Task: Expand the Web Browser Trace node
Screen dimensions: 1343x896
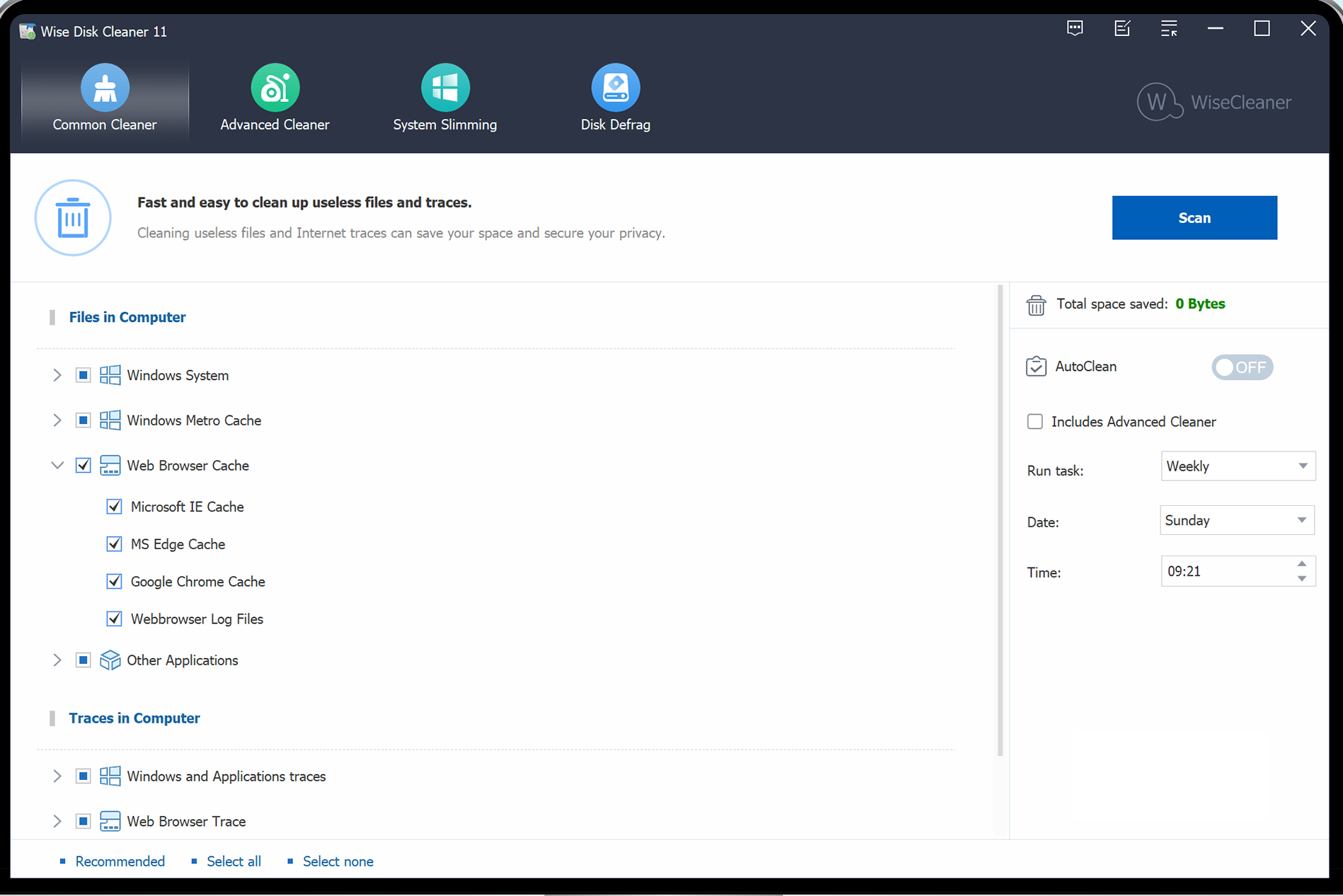Action: point(57,821)
